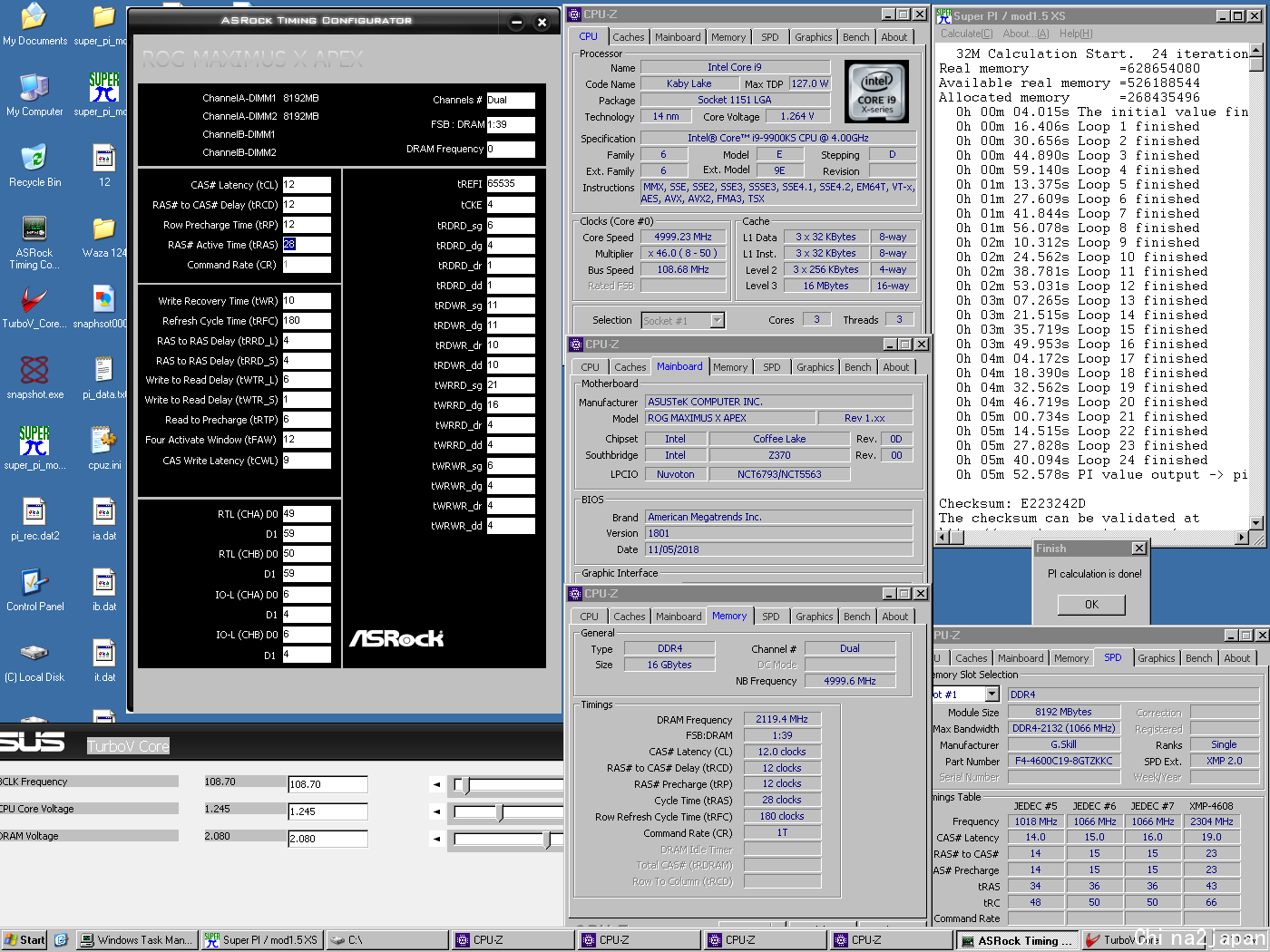
Task: Click left arrow of DRAM Voltage slider
Action: click(x=437, y=839)
